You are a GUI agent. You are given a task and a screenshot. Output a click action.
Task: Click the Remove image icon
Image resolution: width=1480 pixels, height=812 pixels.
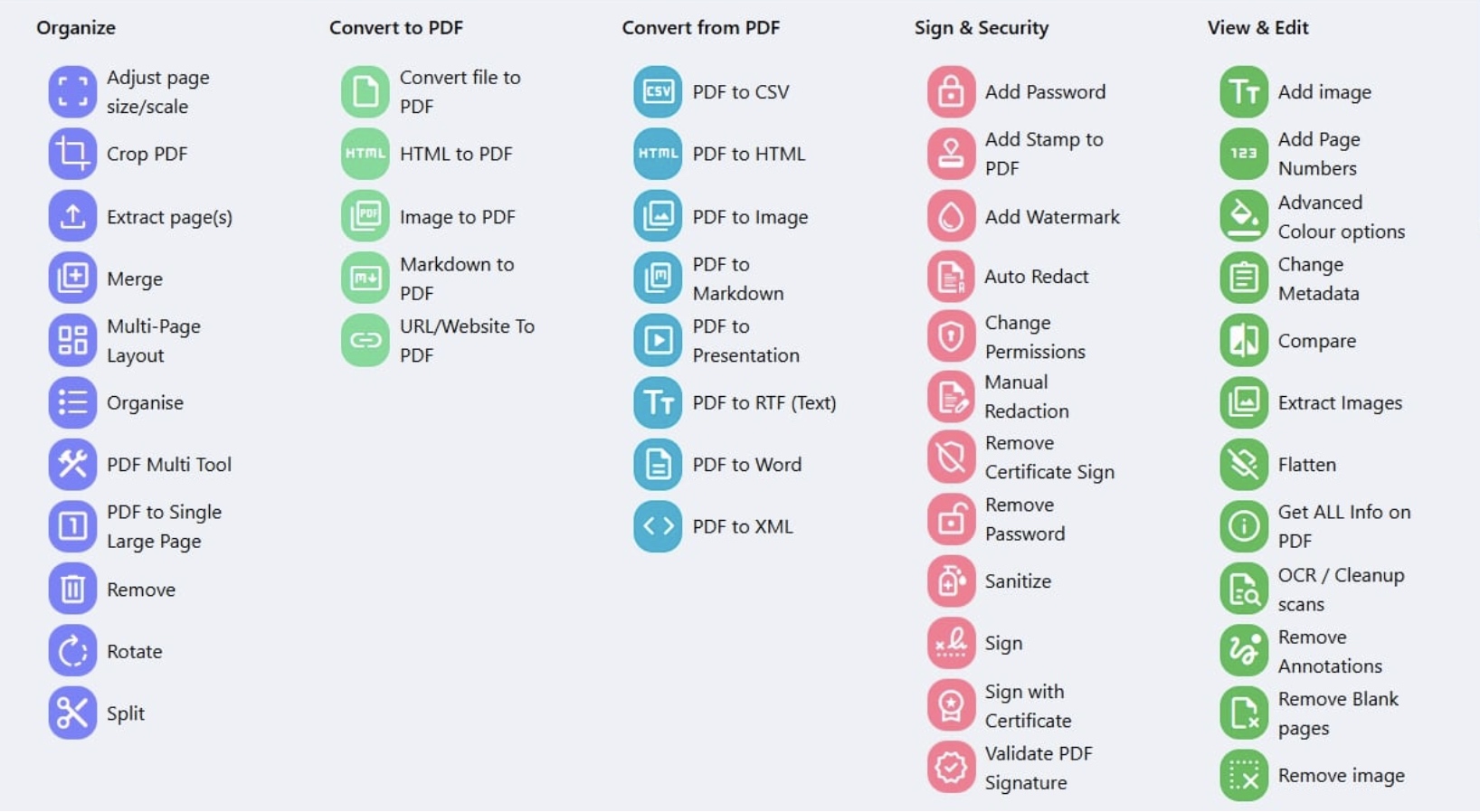click(1244, 776)
